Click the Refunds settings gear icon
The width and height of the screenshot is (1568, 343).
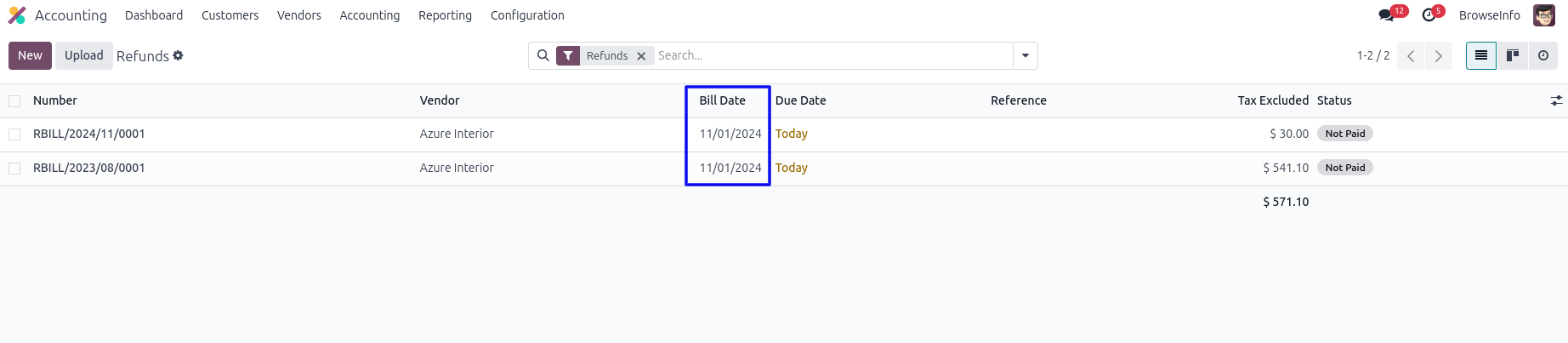click(178, 55)
